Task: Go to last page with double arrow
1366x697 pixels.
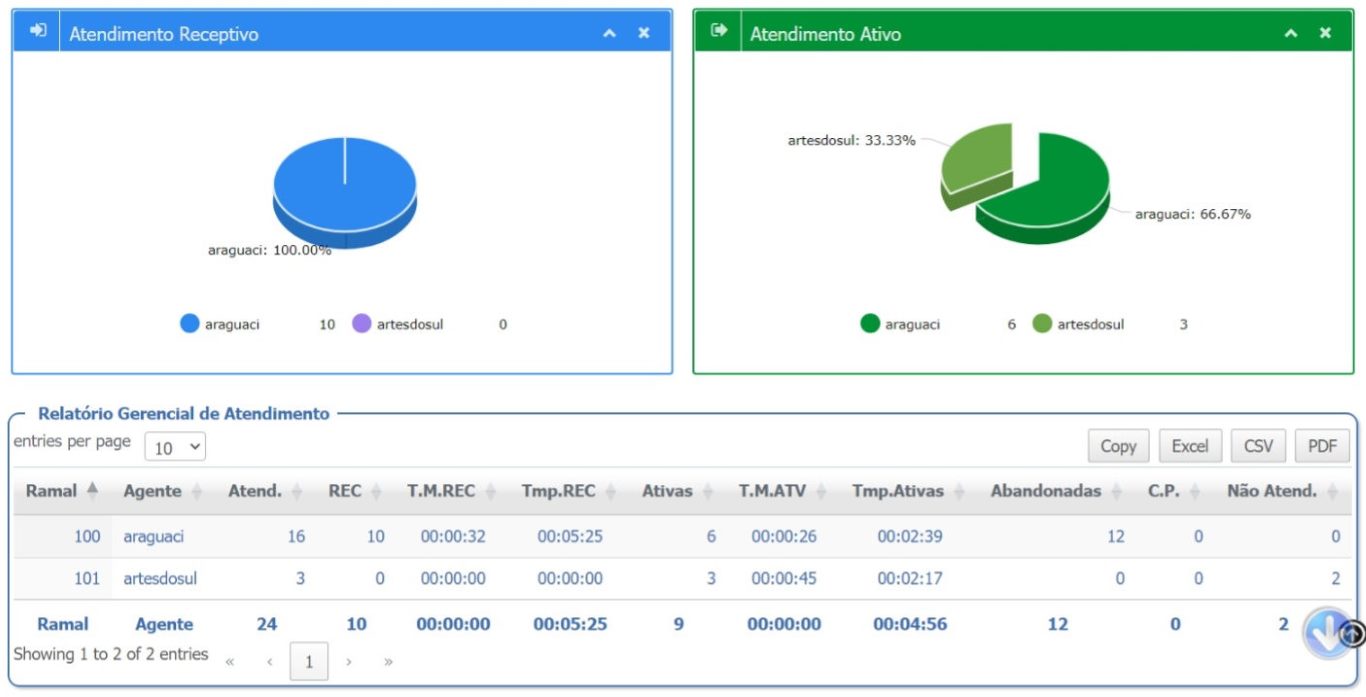Action: pyautogui.click(x=388, y=662)
